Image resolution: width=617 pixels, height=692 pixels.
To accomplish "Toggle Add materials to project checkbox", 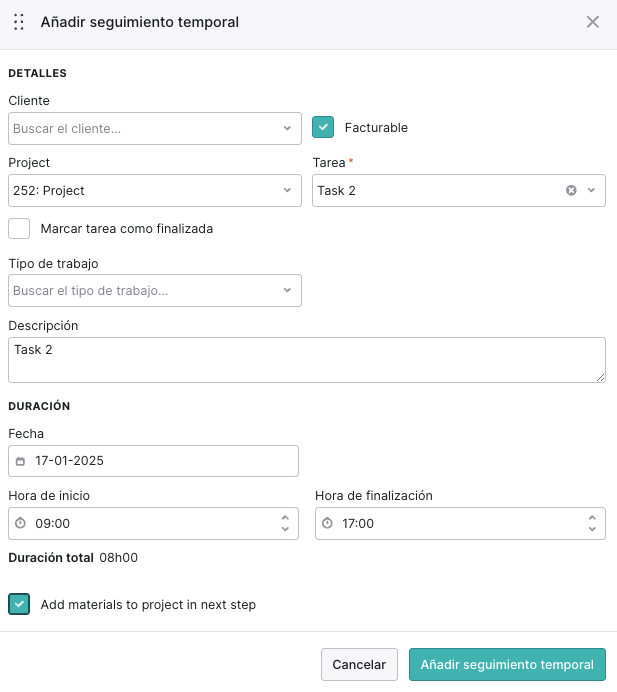I will [x=19, y=604].
